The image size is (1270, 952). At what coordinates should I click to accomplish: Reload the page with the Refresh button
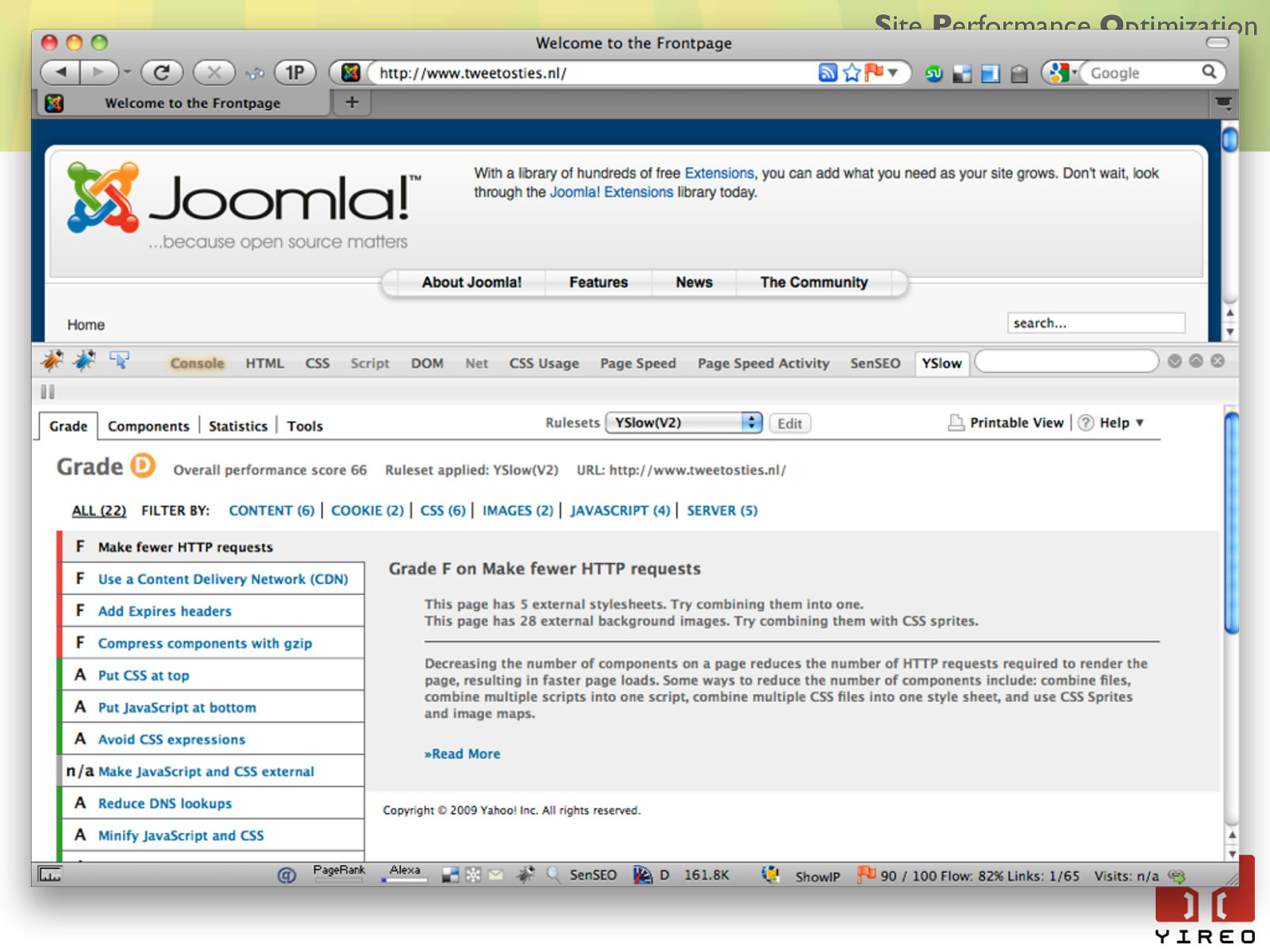coord(162,73)
